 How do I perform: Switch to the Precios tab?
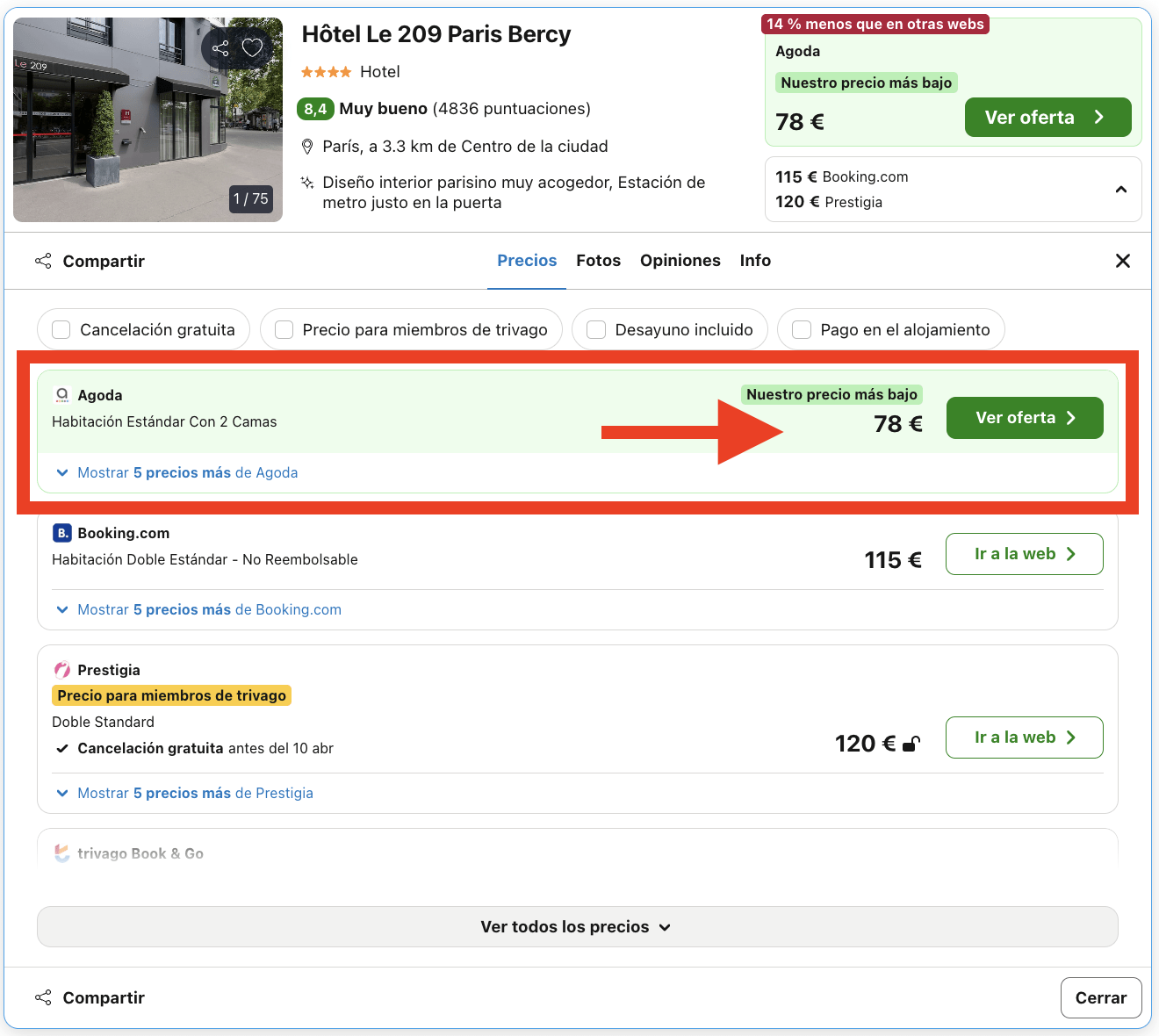pyautogui.click(x=527, y=261)
